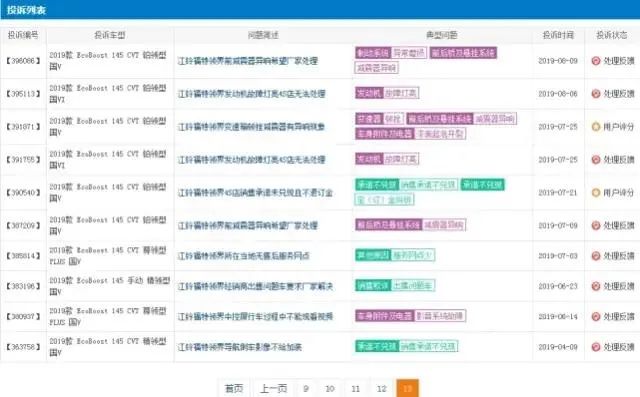Open complaint 390540 sales promise description link
The height and width of the screenshot is (397, 640).
(255, 193)
